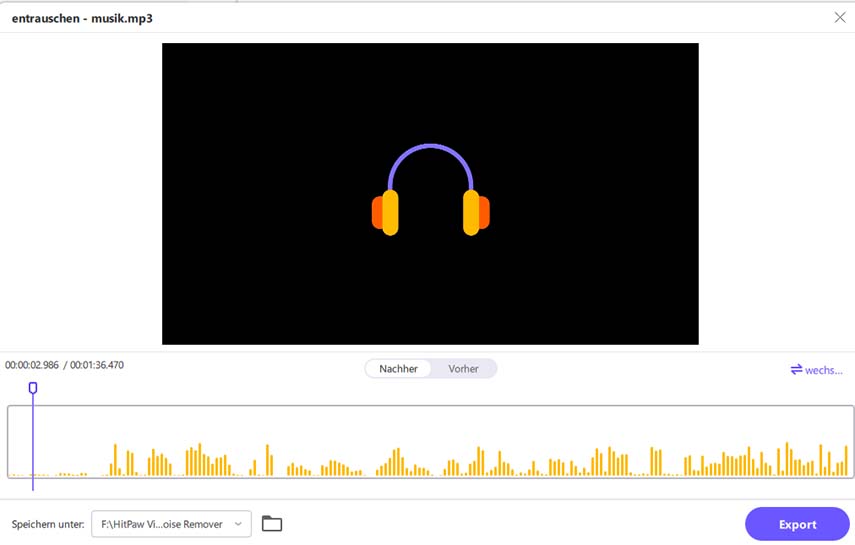The width and height of the screenshot is (855, 545).
Task: Click the Speichern unter: label
Action: pyautogui.click(x=48, y=524)
